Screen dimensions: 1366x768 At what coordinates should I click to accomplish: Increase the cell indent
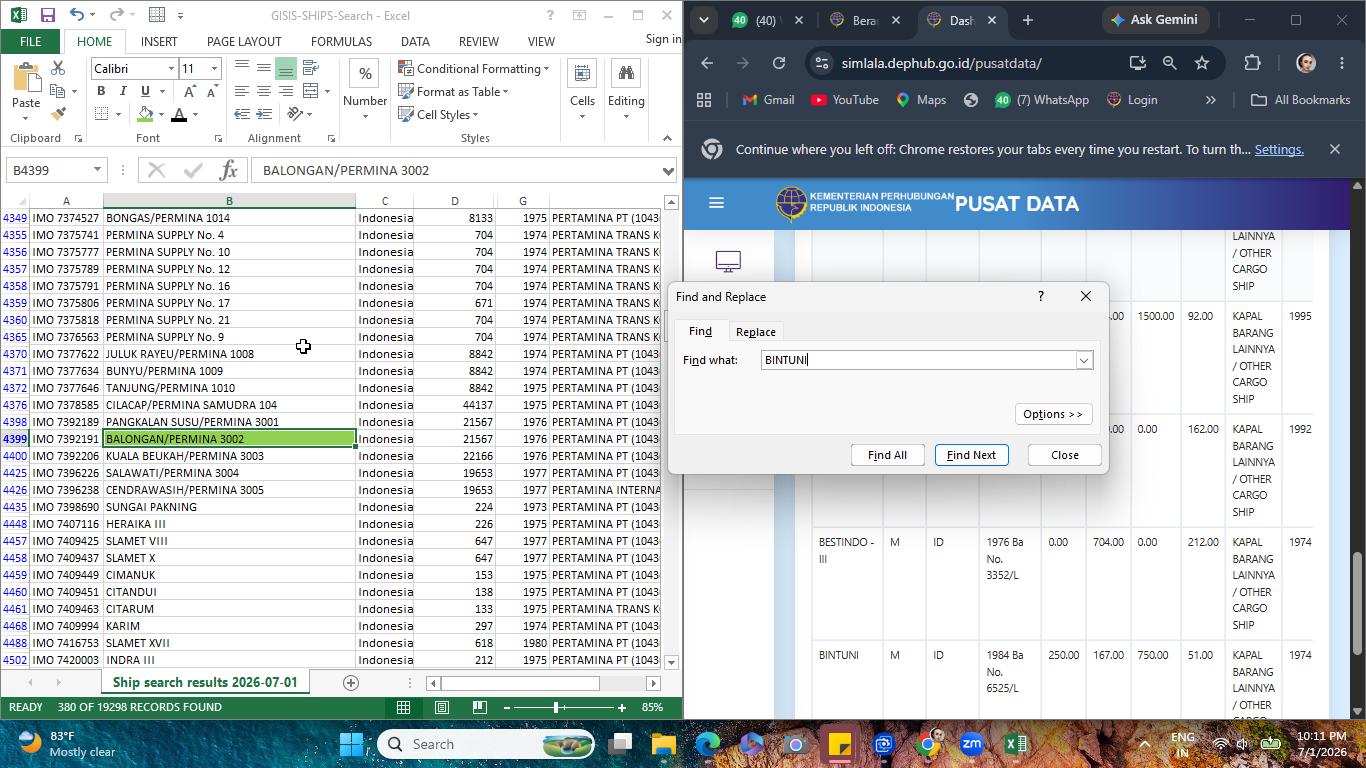coord(263,114)
